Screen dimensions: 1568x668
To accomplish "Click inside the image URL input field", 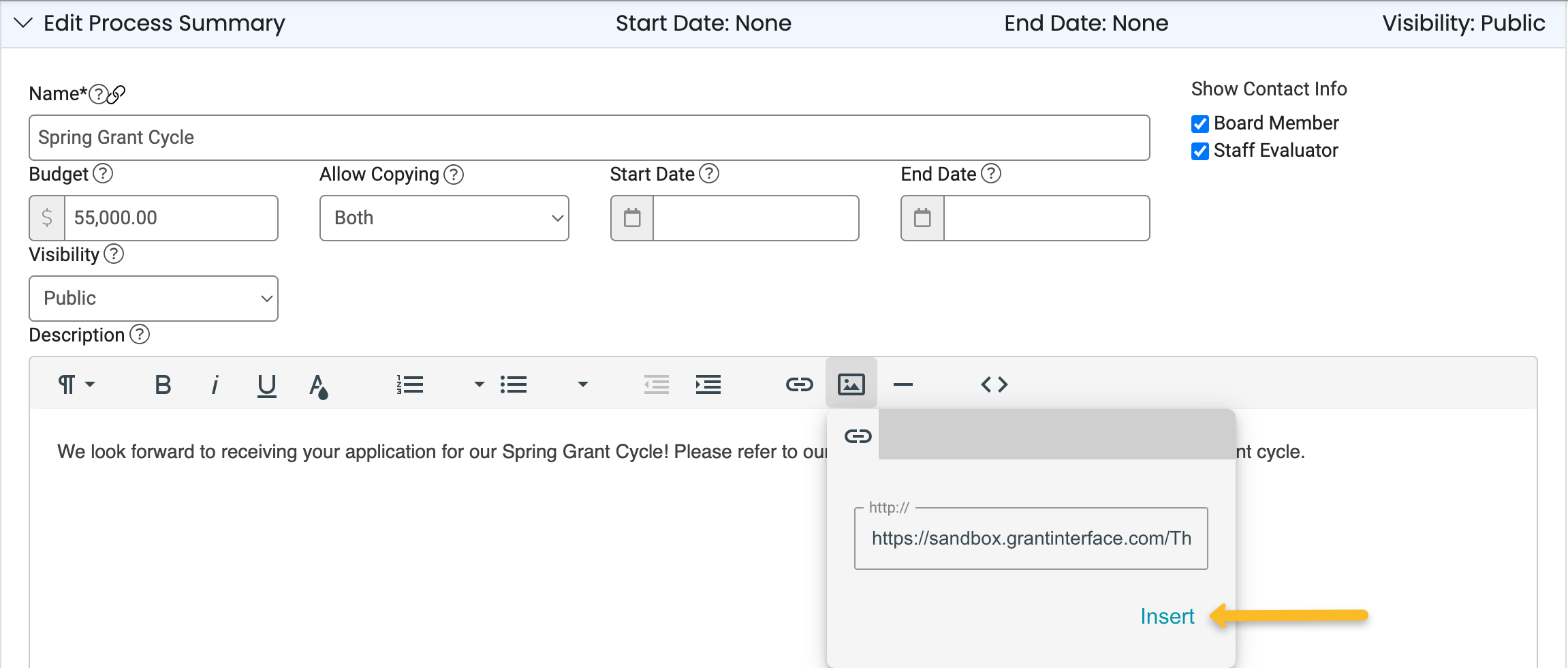I will [1030, 538].
